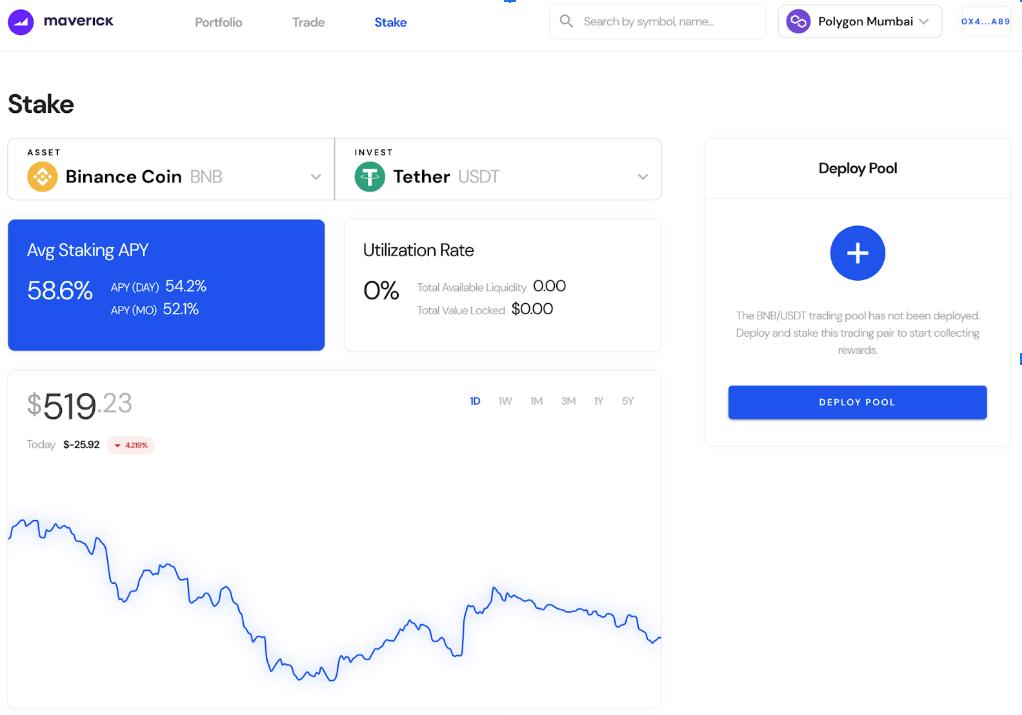Viewport: 1022px width, 715px height.
Task: Switch chart range to 1W
Action: pyautogui.click(x=505, y=401)
